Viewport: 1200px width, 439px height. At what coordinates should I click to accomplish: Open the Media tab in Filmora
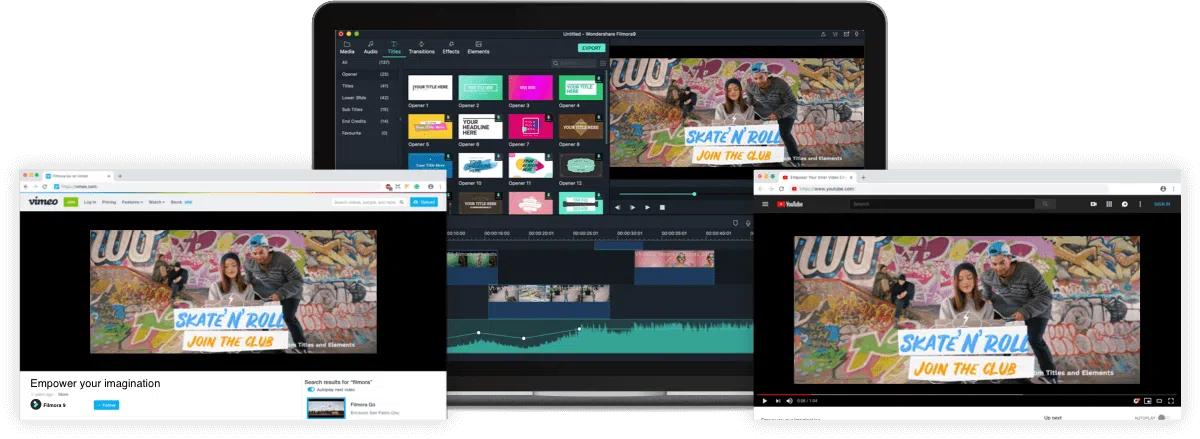click(347, 48)
